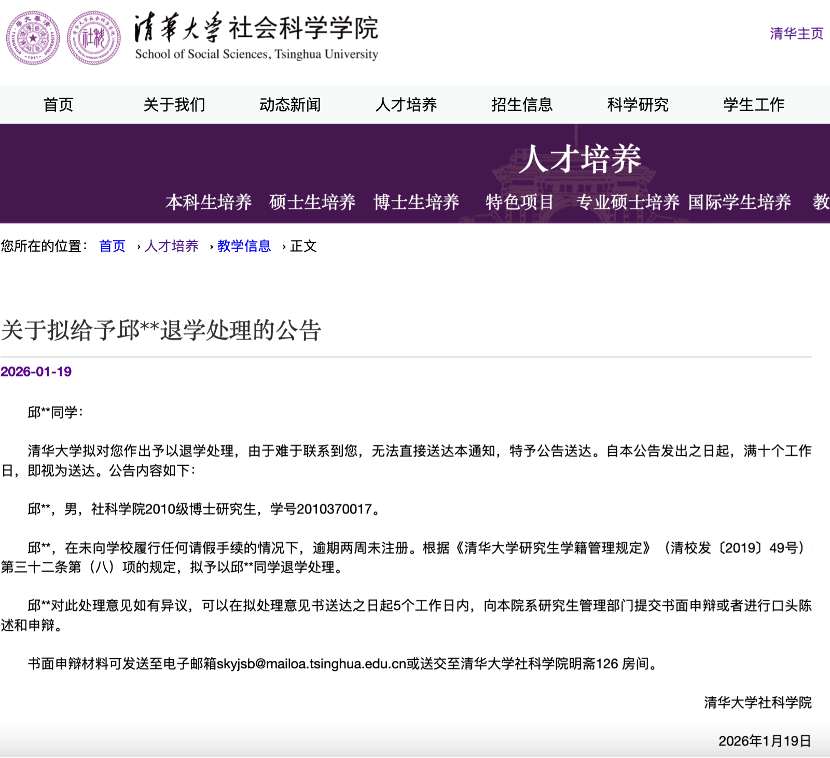Click the Tsinghua University circular seal logo

point(32,38)
